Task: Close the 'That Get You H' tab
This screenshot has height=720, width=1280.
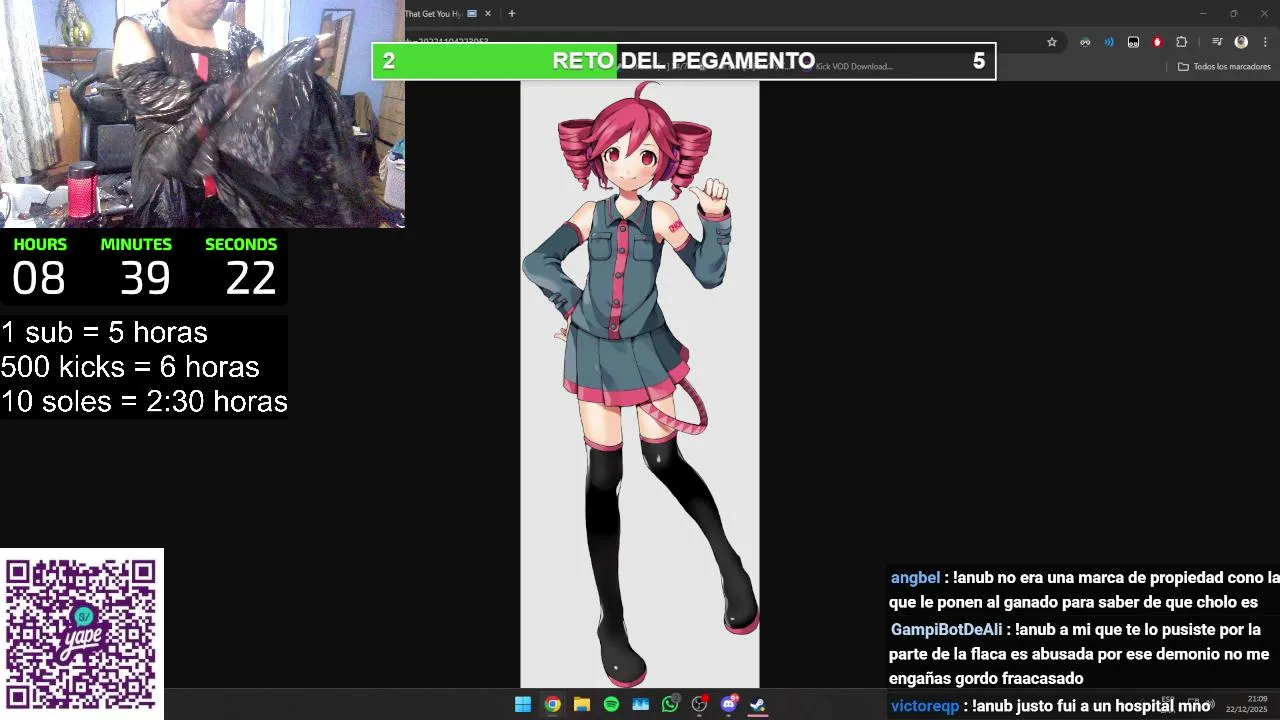Action: pyautogui.click(x=488, y=14)
